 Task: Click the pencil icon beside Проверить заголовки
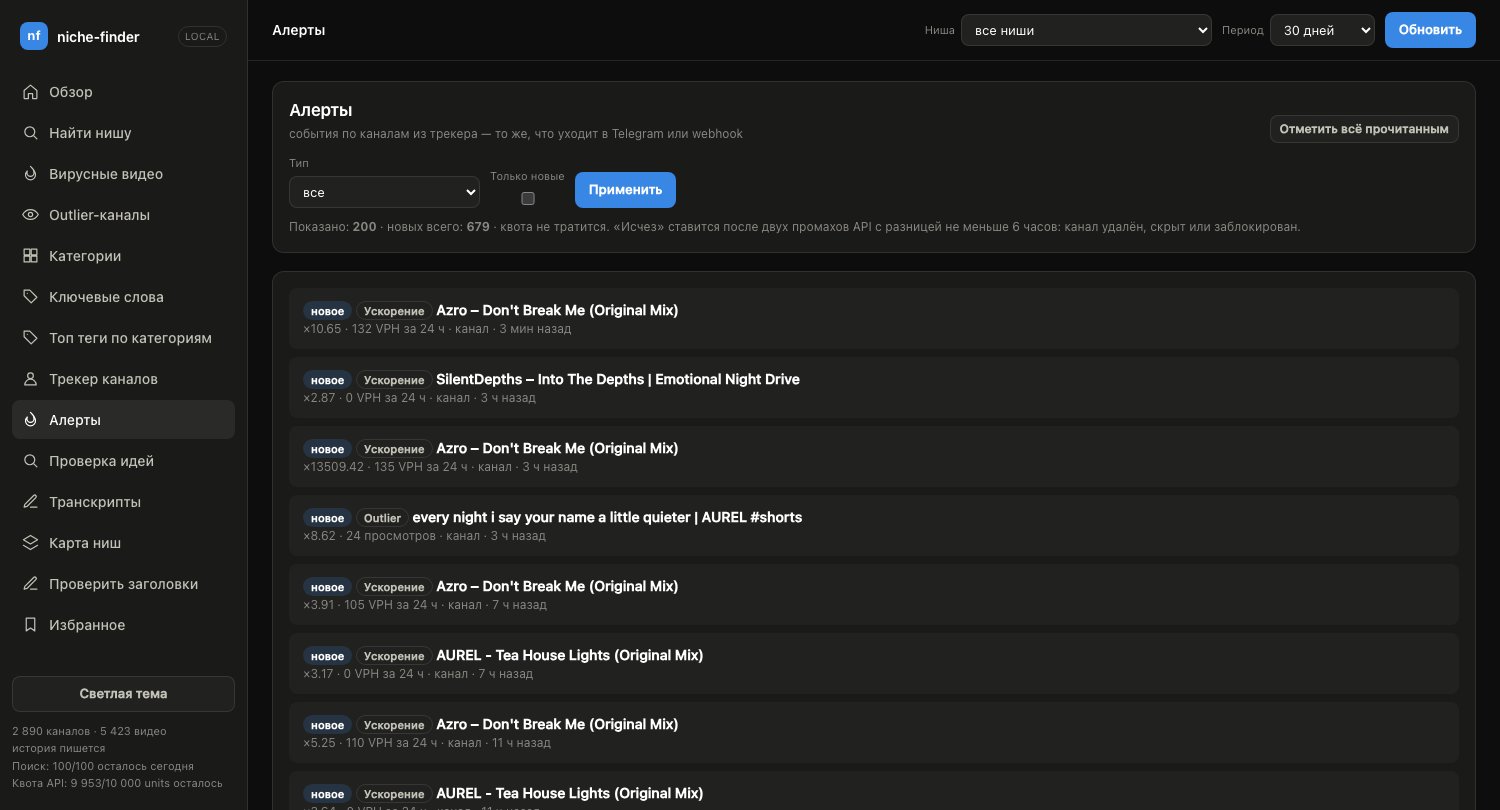pos(30,584)
